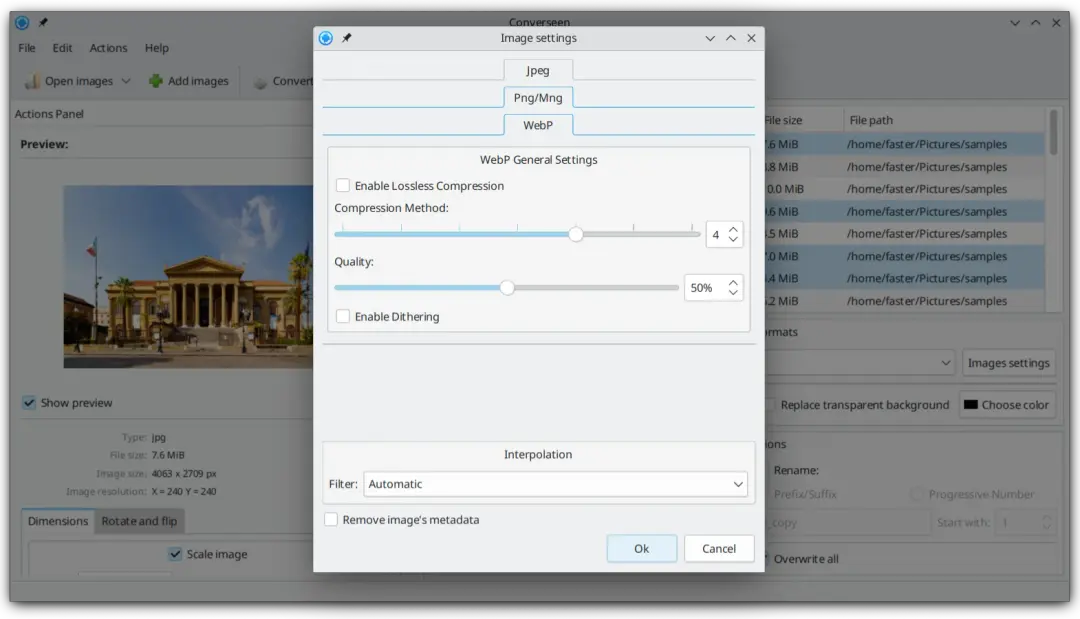1080x619 pixels.
Task: Increase Compression Method with up arrow
Action: pyautogui.click(x=733, y=229)
